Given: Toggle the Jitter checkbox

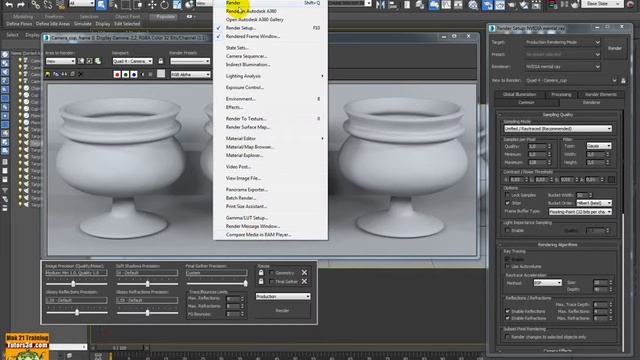Looking at the screenshot, I should coord(507,202).
